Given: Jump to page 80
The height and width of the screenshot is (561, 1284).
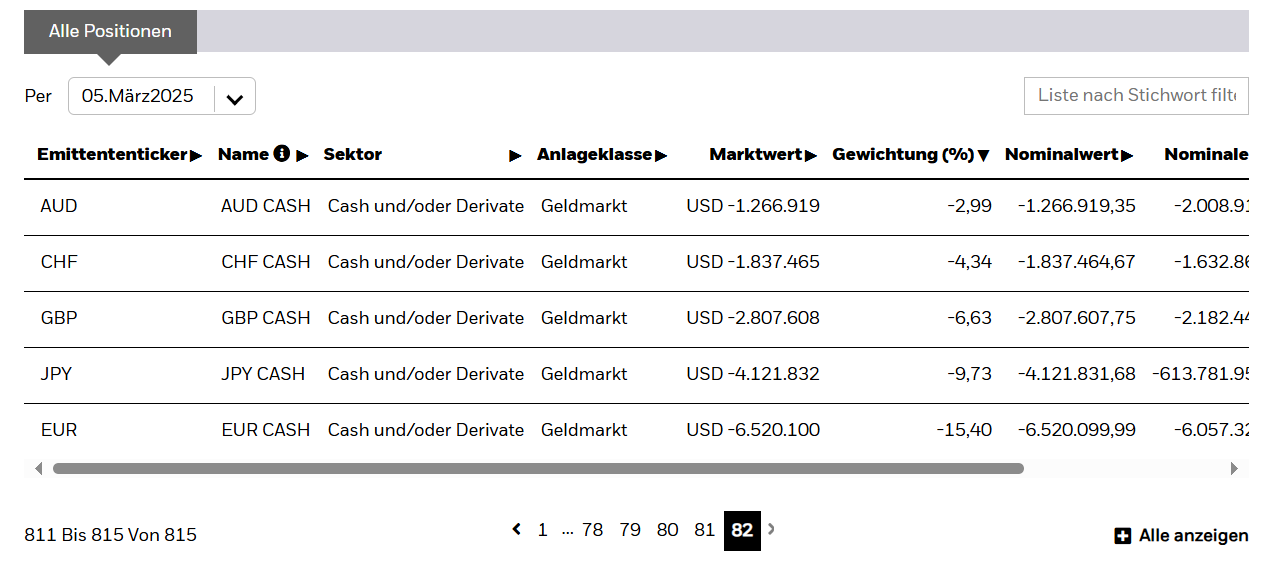Looking at the screenshot, I should (x=667, y=530).
